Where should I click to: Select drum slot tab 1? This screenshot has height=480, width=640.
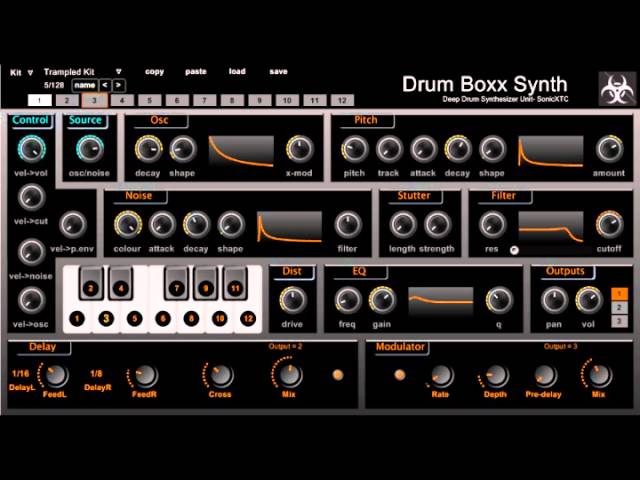[x=40, y=100]
